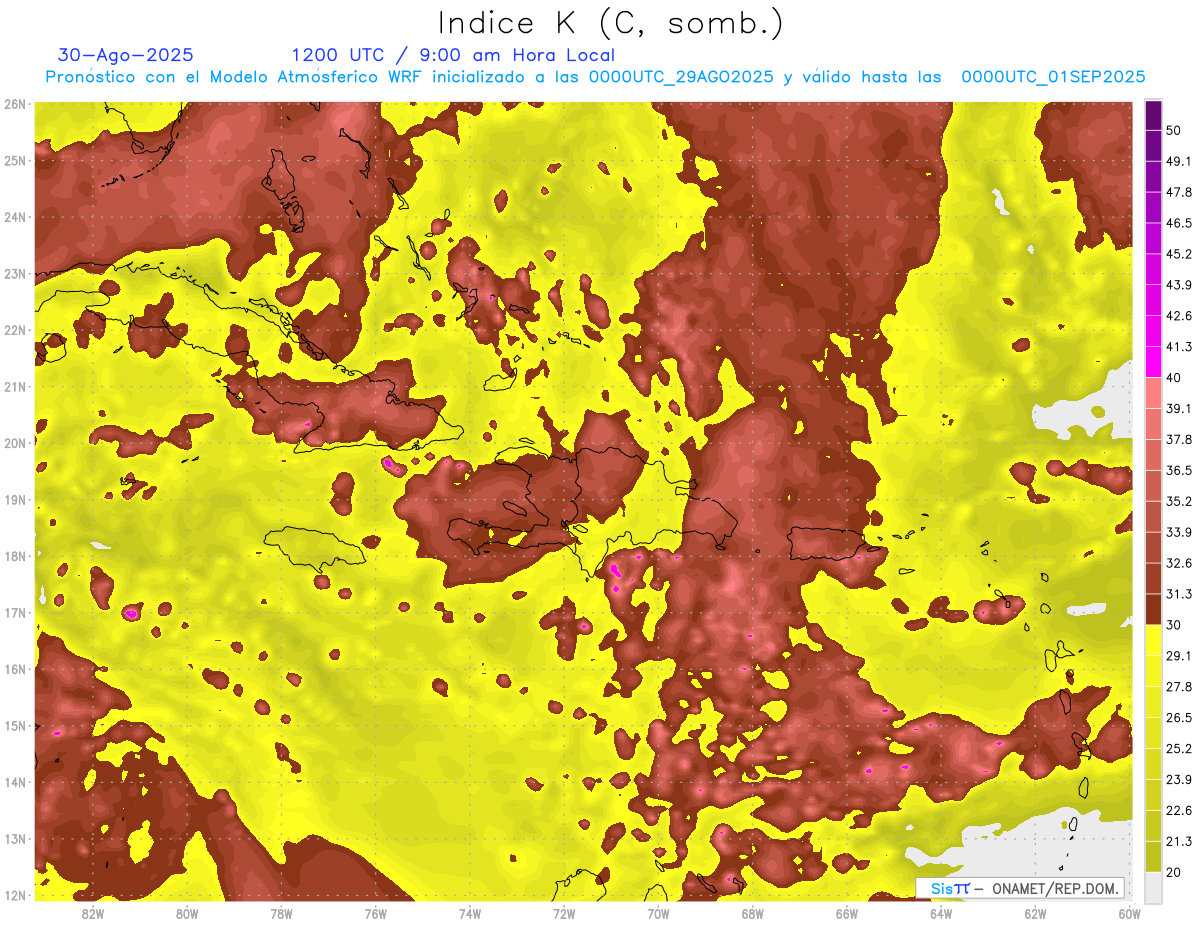
Task: Select the '43.9' color scale value
Action: pos(1178,285)
